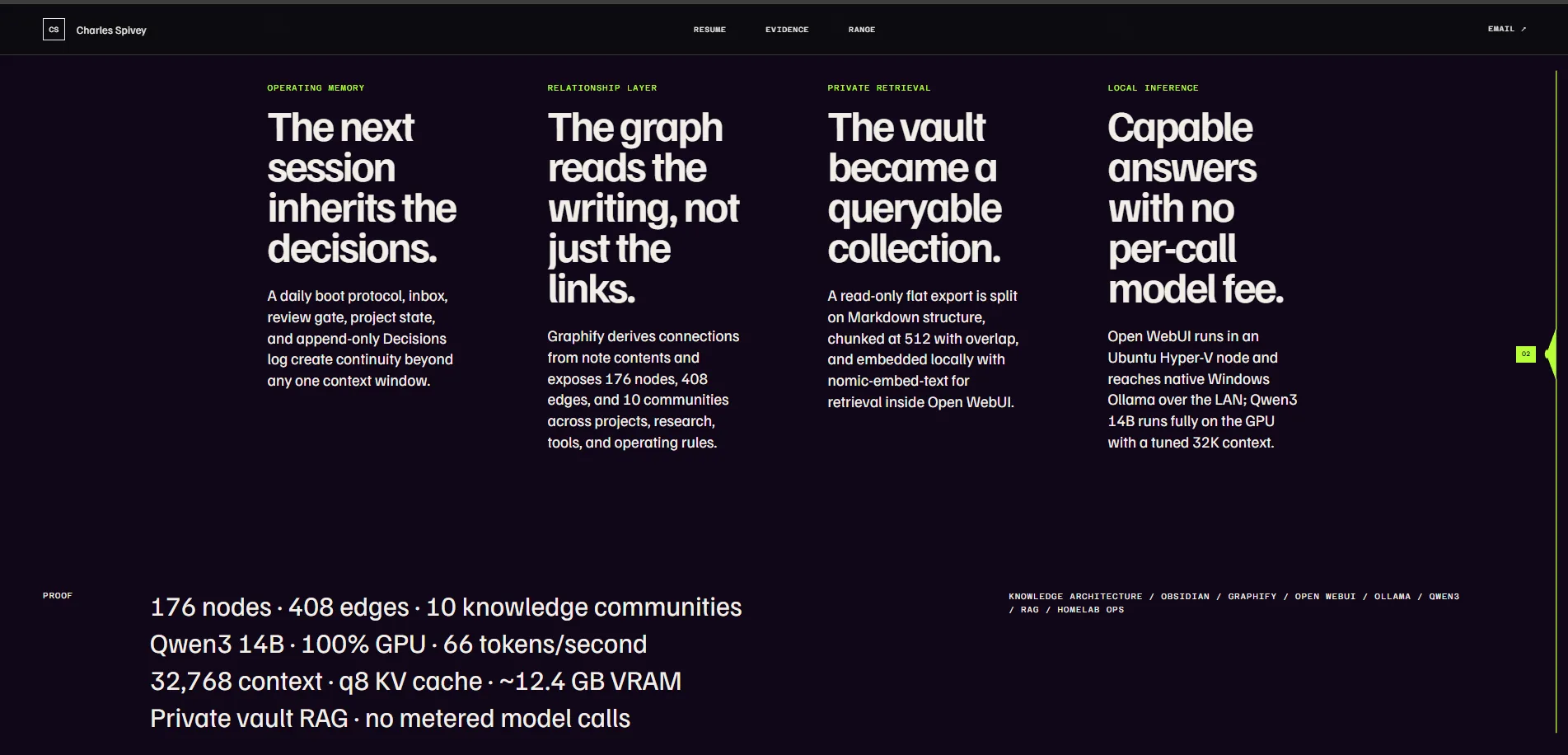Click the Homelab Ops tag
The height and width of the screenshot is (755, 1568).
tap(1090, 609)
